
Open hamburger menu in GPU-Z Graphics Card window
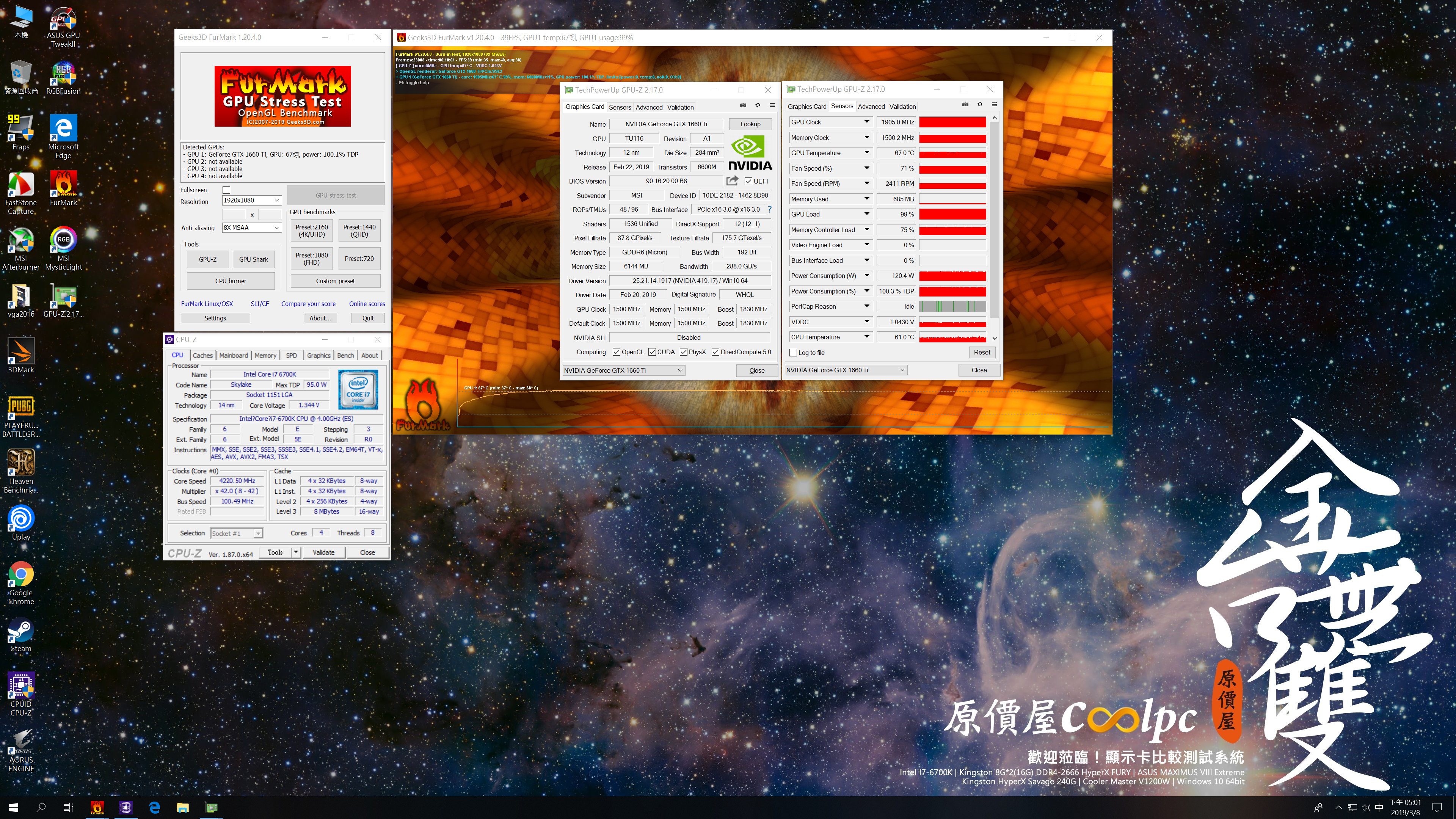click(772, 105)
